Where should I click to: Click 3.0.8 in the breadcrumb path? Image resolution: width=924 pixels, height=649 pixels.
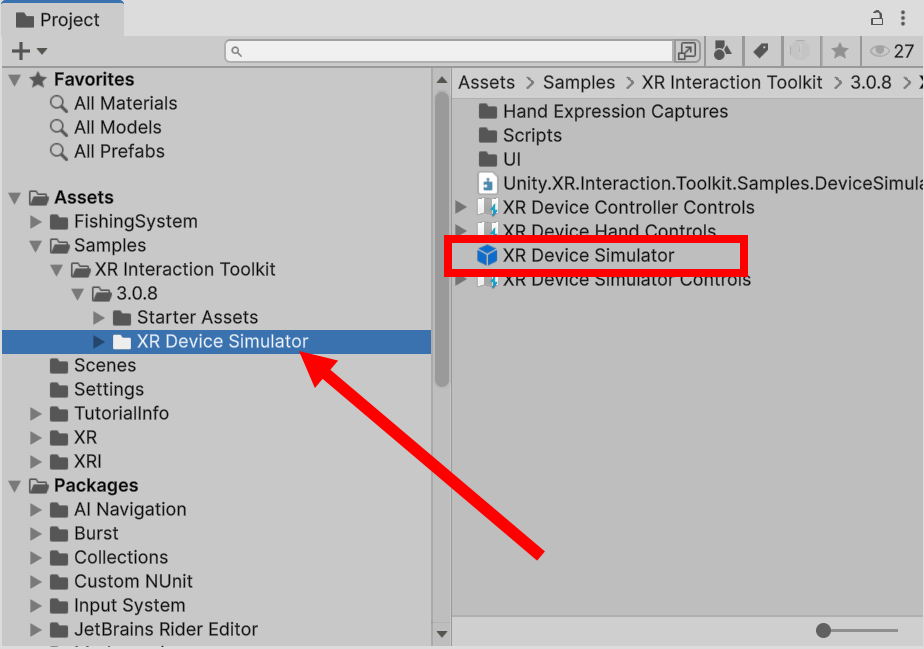[871, 83]
